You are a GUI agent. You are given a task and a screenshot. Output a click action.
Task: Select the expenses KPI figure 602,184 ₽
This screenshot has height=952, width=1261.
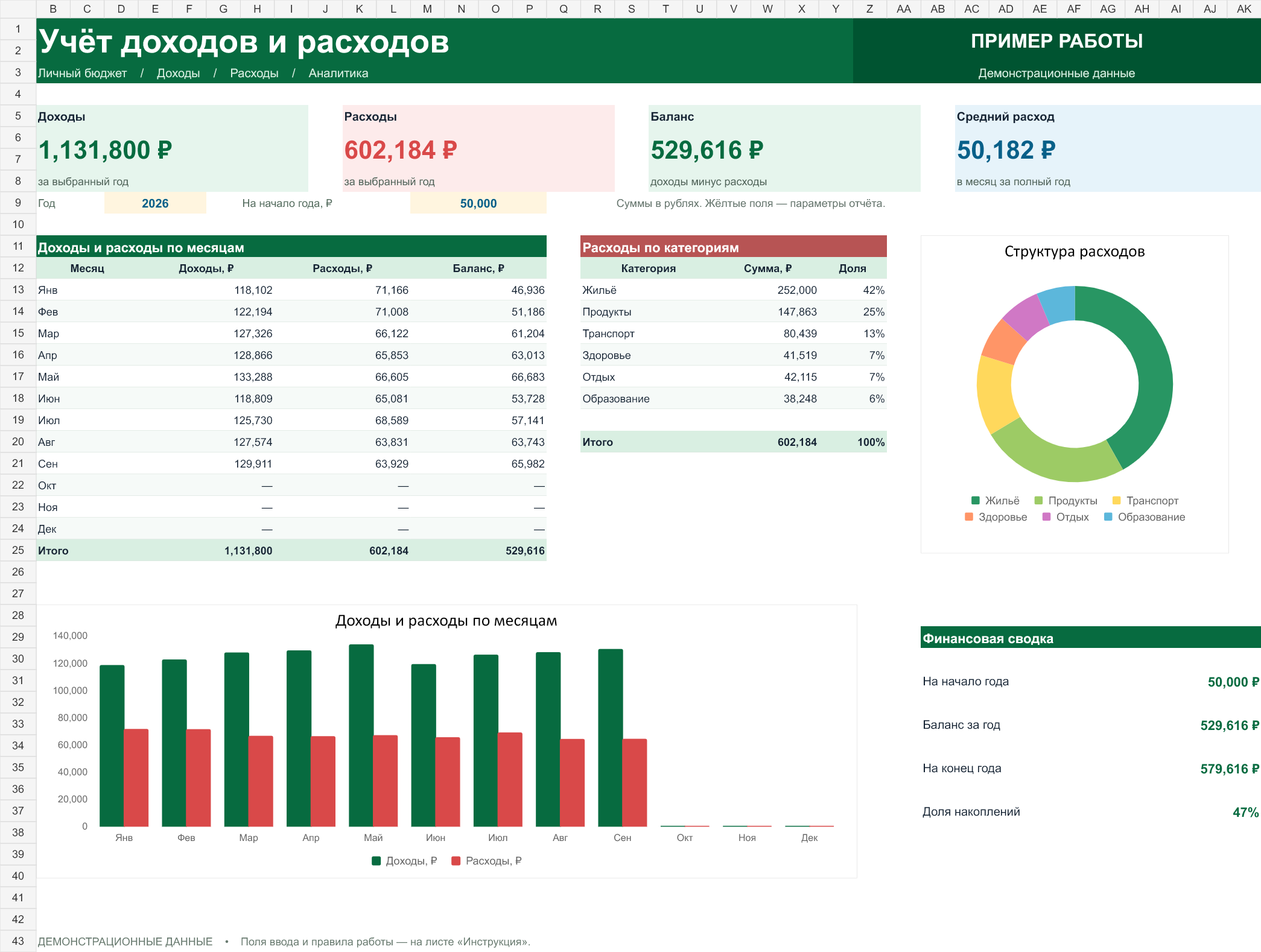pos(401,150)
